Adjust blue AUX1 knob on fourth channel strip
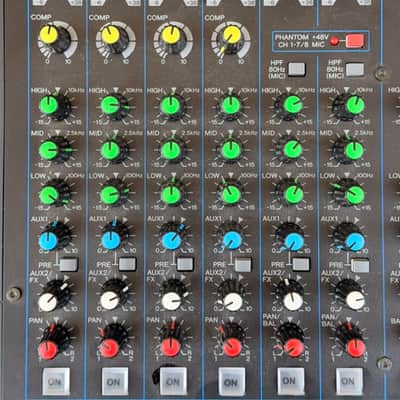The height and width of the screenshot is (400, 400). (232, 241)
